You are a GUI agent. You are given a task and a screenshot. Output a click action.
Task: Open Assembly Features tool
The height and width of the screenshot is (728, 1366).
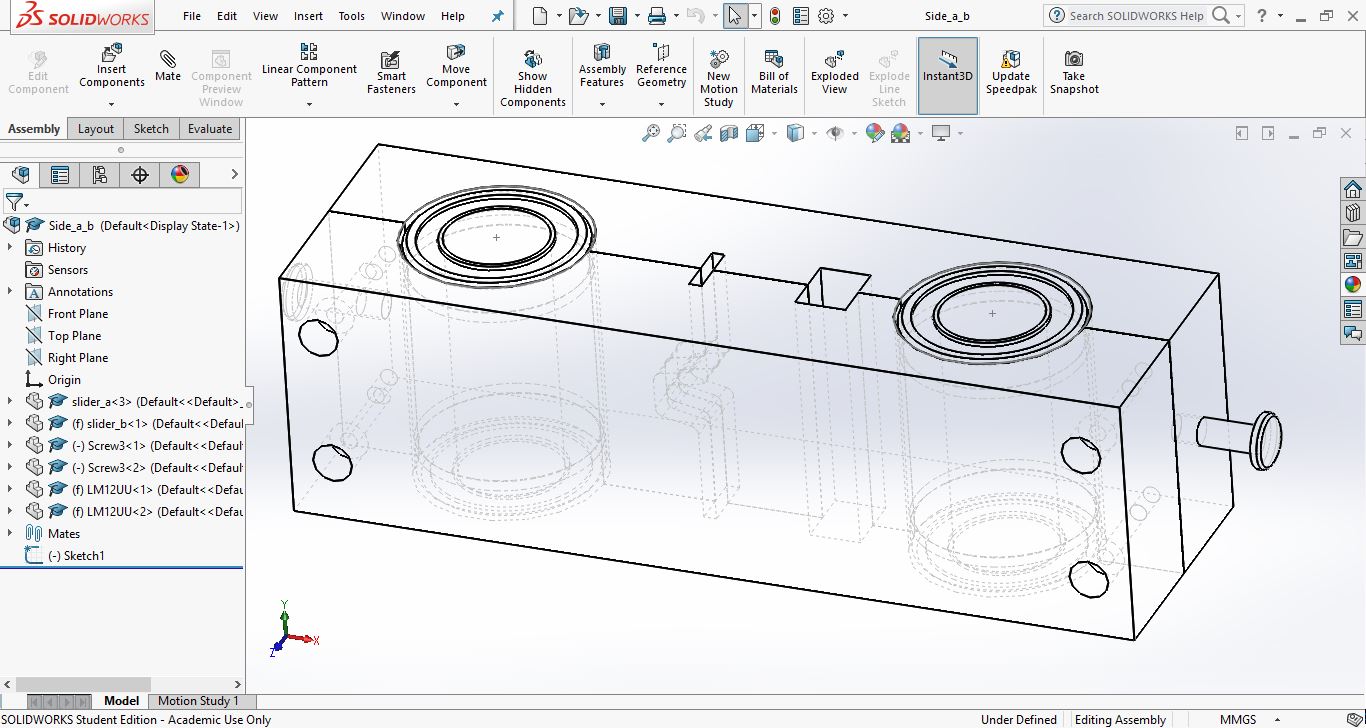[x=602, y=66]
